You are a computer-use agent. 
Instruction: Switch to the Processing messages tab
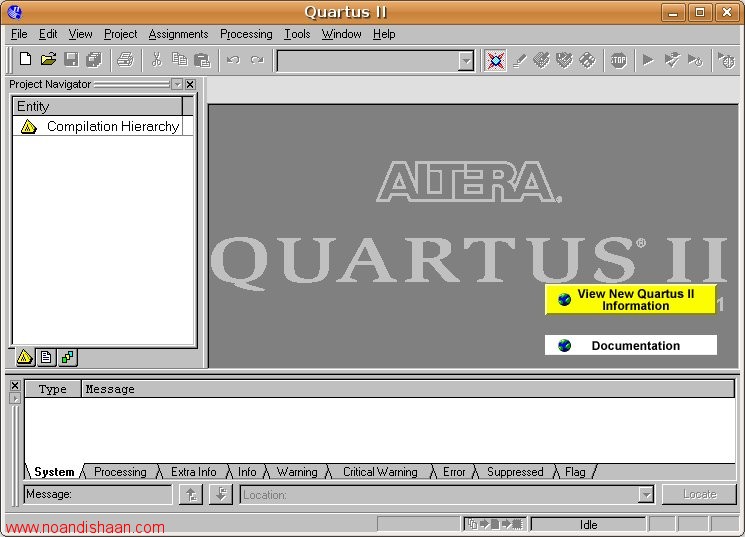coord(120,472)
